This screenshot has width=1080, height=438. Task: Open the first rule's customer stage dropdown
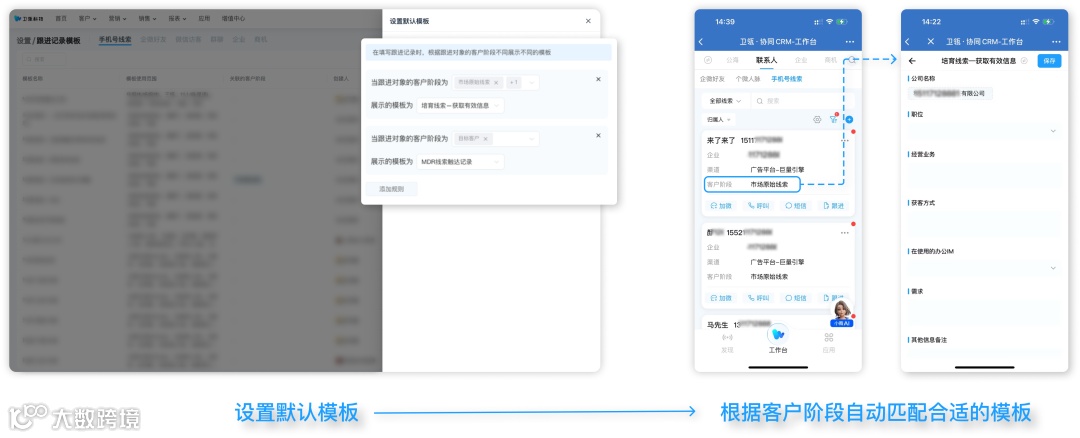point(495,83)
